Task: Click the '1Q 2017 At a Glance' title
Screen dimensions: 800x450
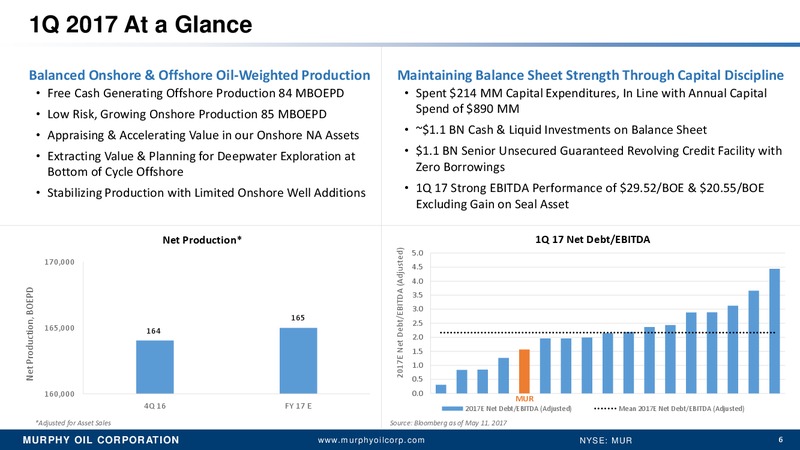Action: [140, 24]
